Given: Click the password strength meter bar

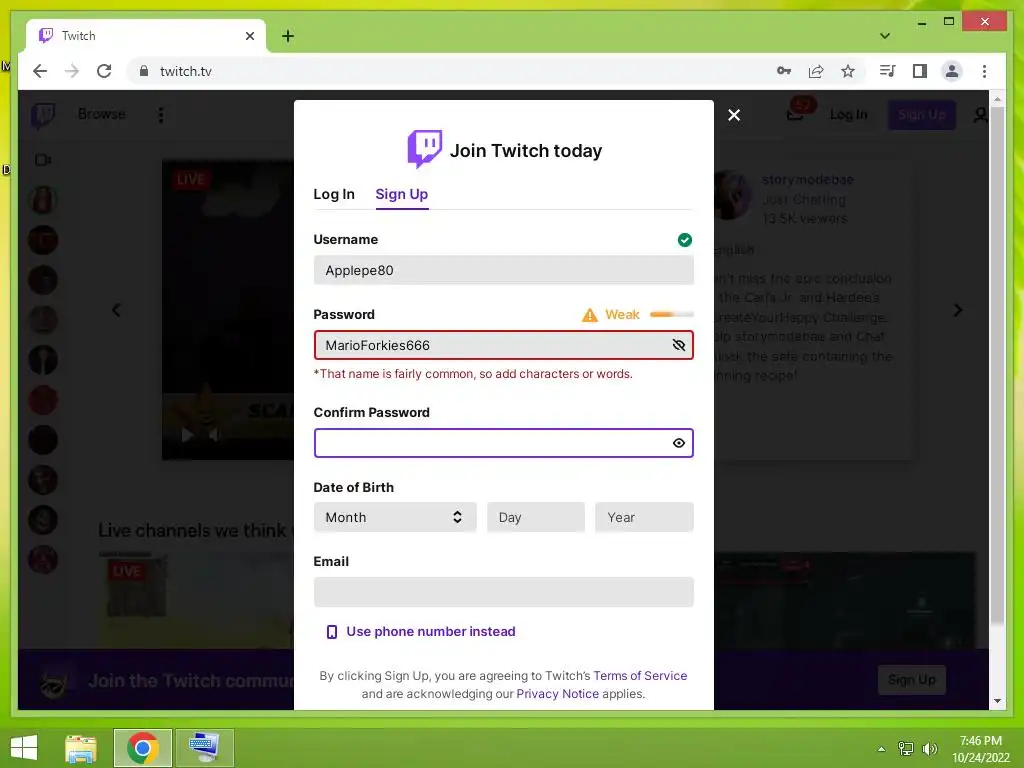Looking at the screenshot, I should click(671, 315).
